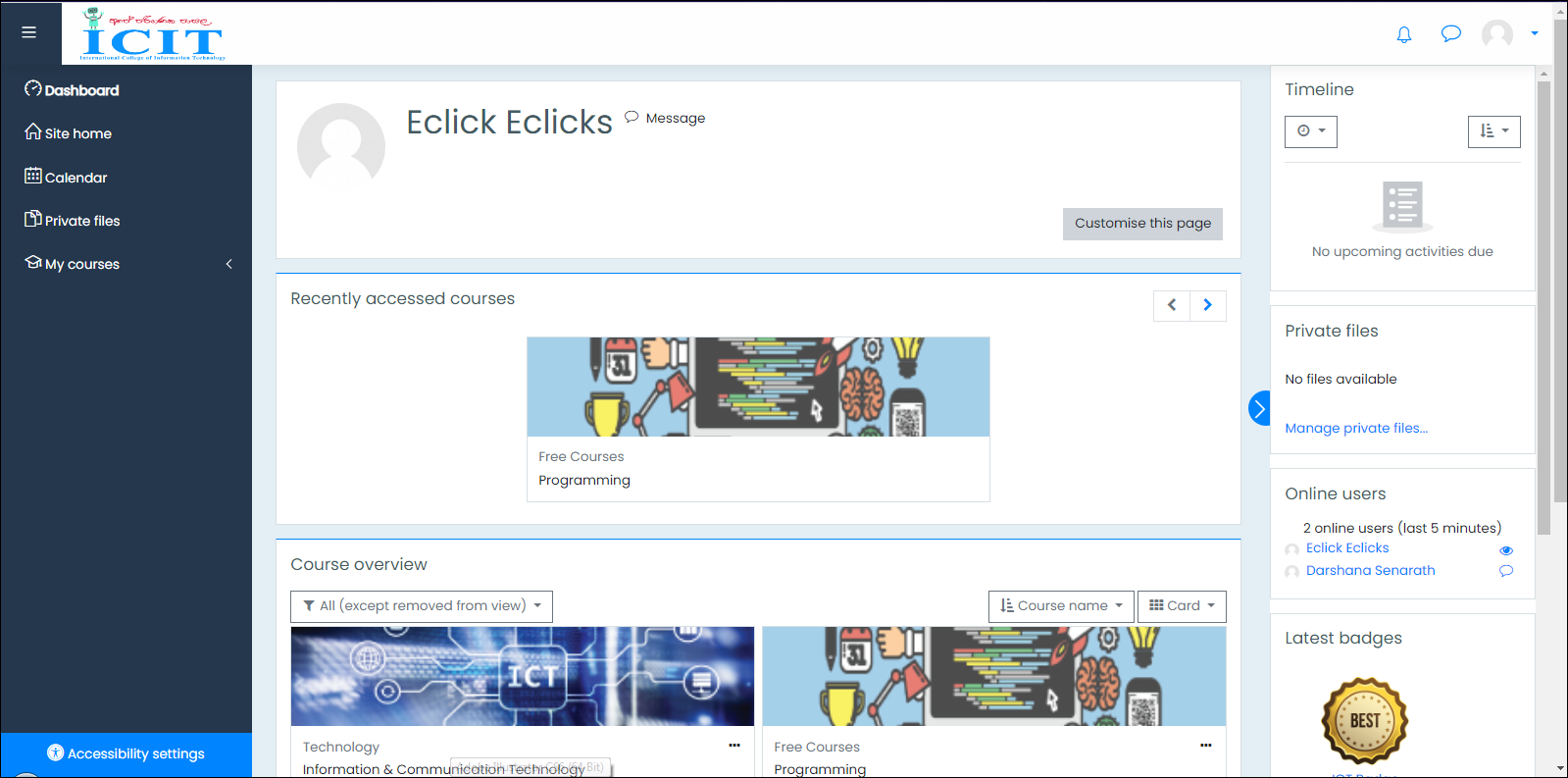Open the Course name sort dropdown
The image size is (1568, 778).
point(1060,606)
